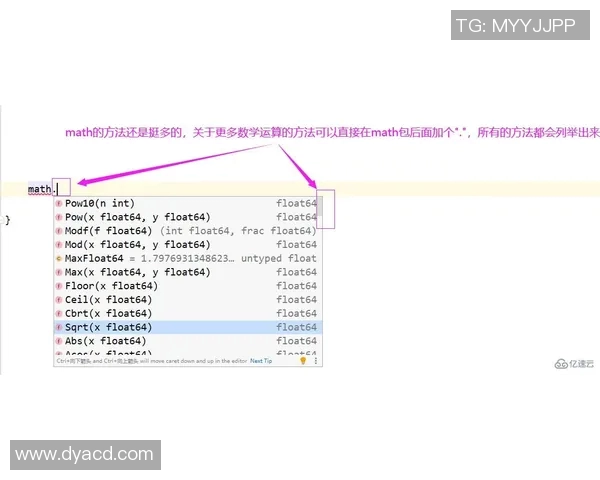
Task: Choose the Mod(x float64, y float64) completion
Action: 138,244
